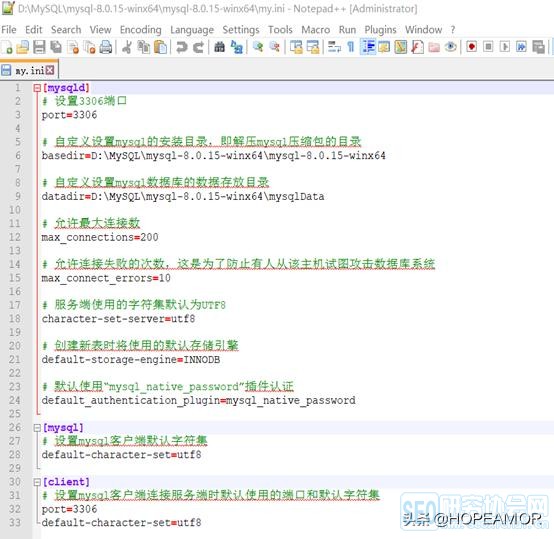Open the Function List icon
Viewport: 554px width, 539px height.
click(417, 47)
